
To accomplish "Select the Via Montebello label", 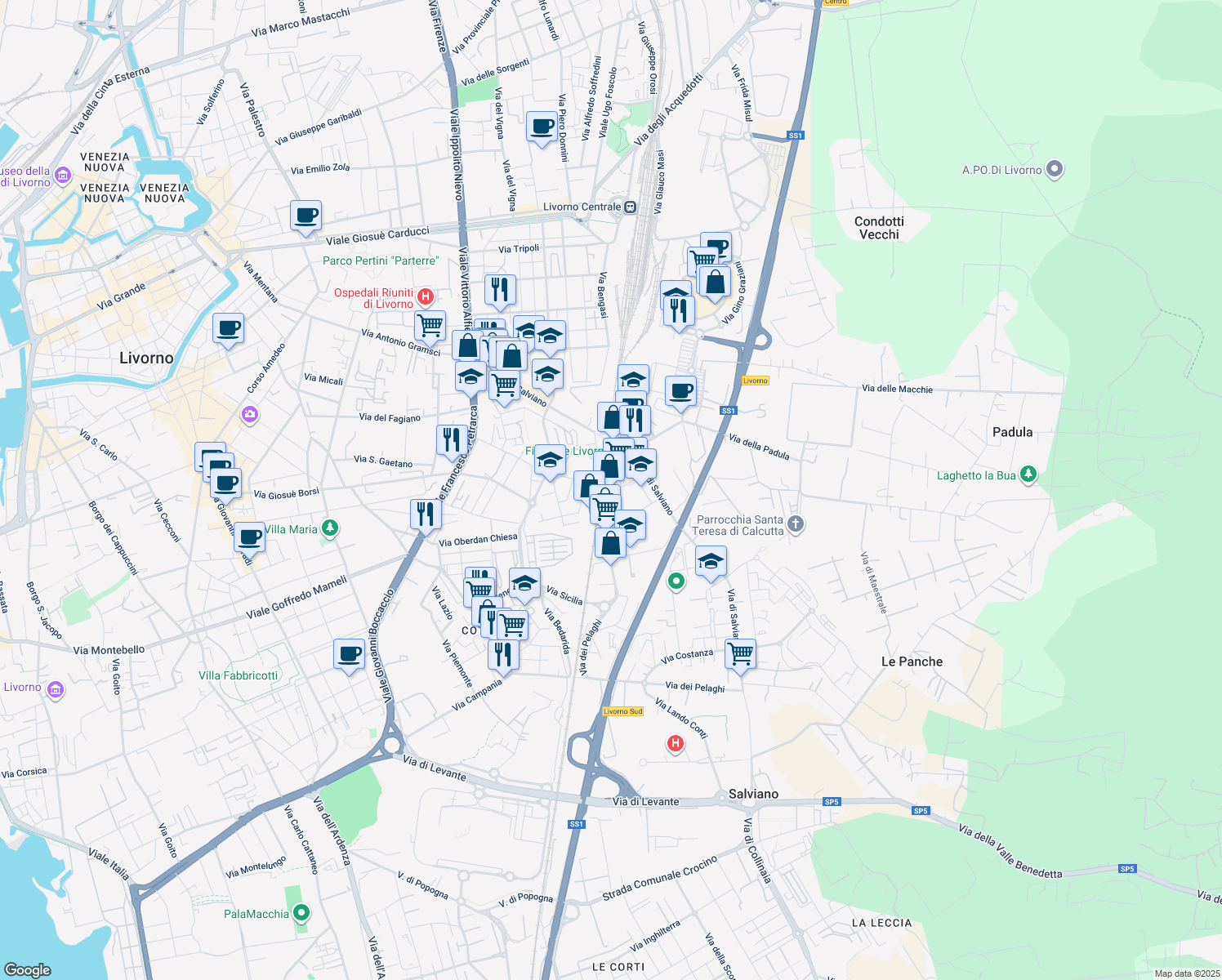I will 109,650.
